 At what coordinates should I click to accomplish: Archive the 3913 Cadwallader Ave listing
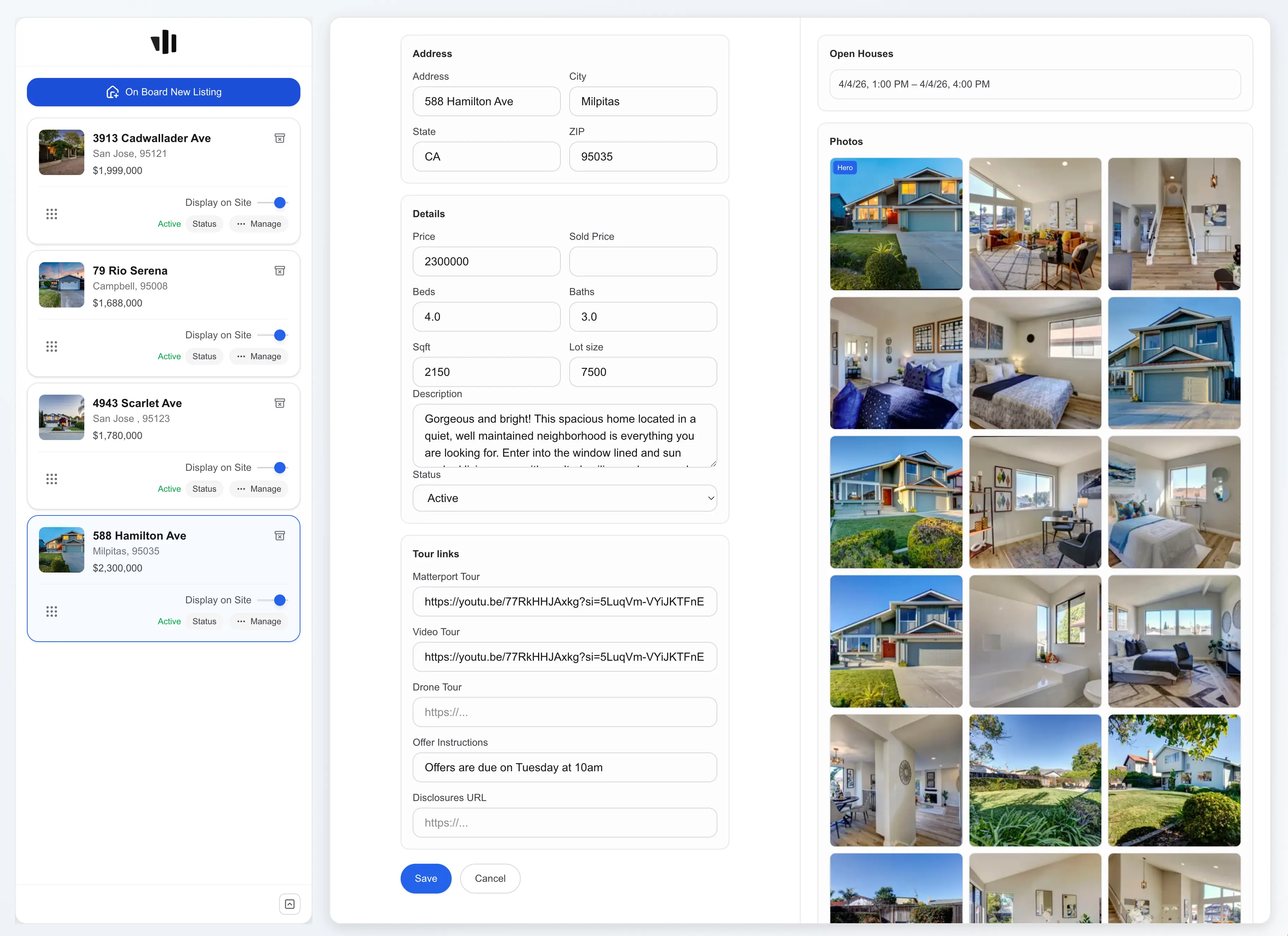(279, 138)
